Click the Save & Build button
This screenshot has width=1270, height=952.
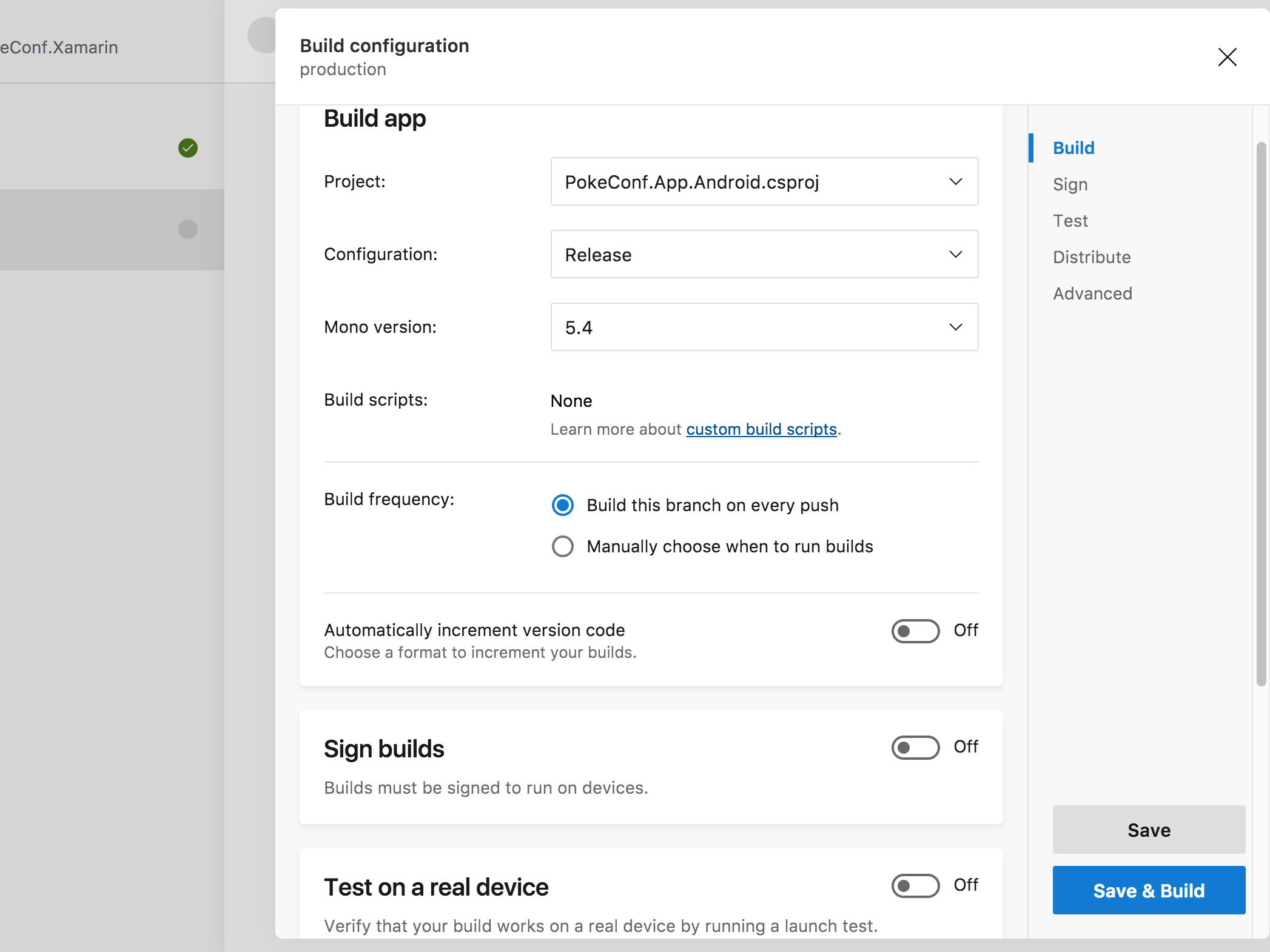[x=1149, y=890]
